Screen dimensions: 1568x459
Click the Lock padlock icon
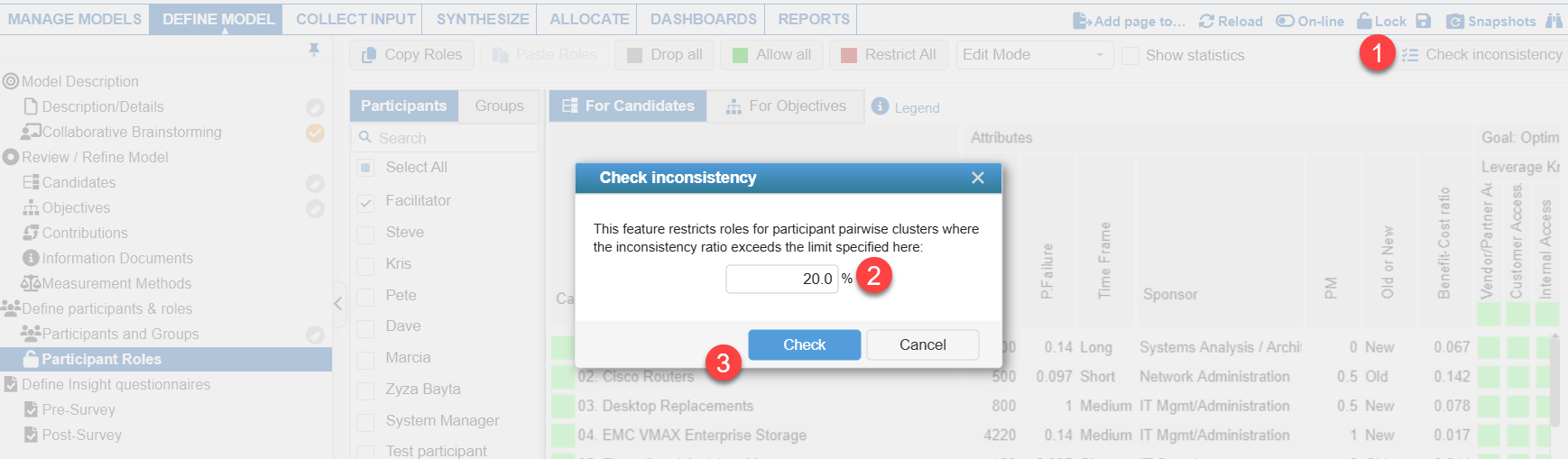coord(1364,21)
